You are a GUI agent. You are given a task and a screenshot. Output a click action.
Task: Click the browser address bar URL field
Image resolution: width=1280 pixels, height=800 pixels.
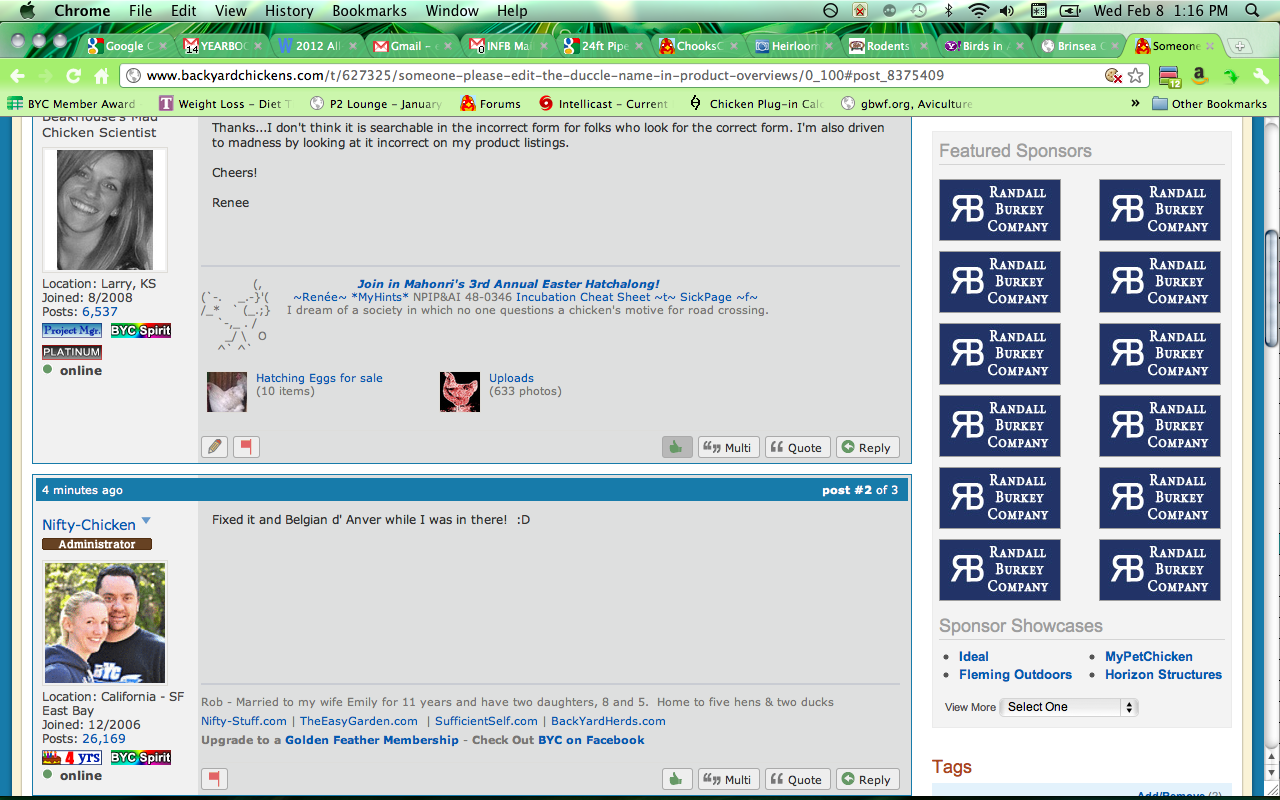600,76
